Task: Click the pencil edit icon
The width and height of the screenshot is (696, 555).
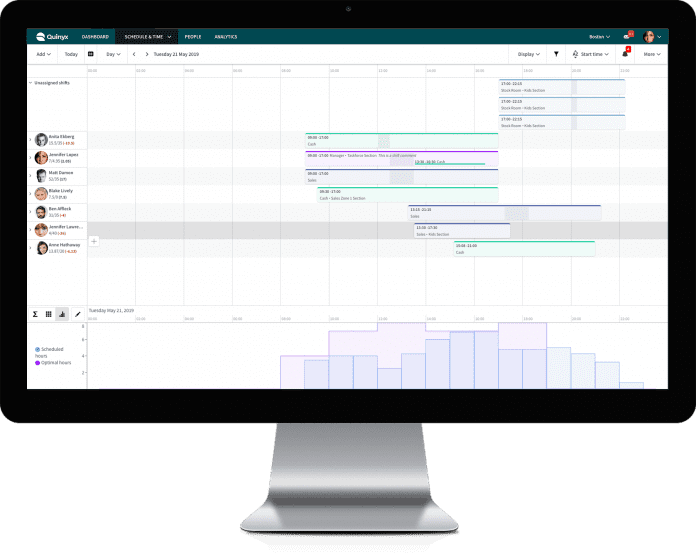Action: 78,314
